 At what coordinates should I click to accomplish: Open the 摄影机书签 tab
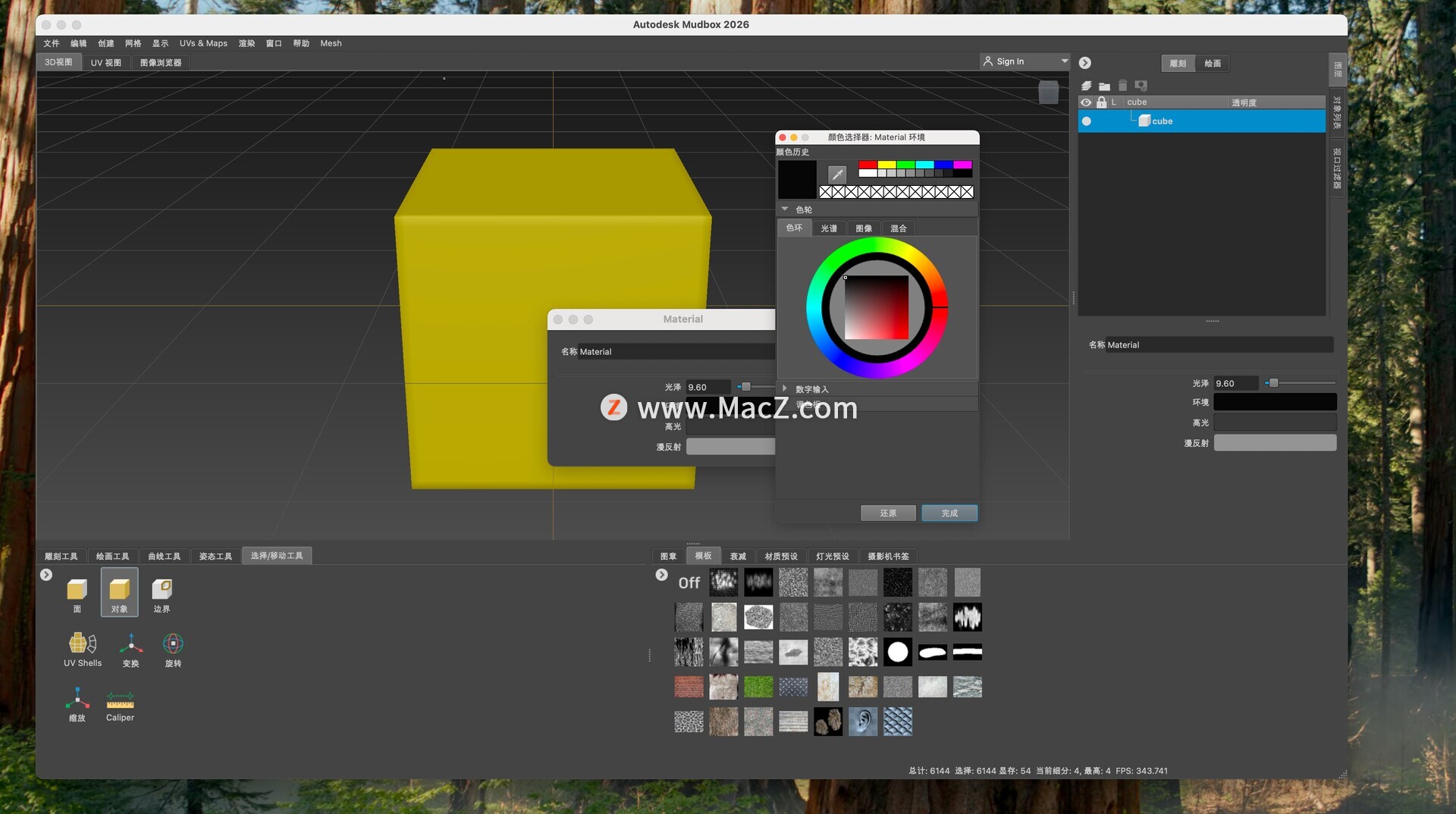(x=888, y=556)
